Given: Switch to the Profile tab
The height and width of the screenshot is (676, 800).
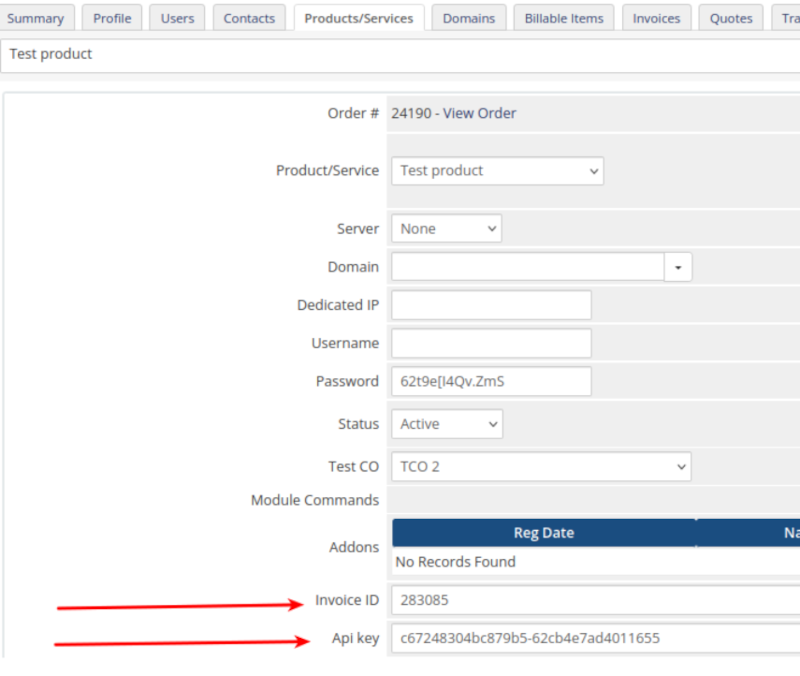Looking at the screenshot, I should coord(112,18).
